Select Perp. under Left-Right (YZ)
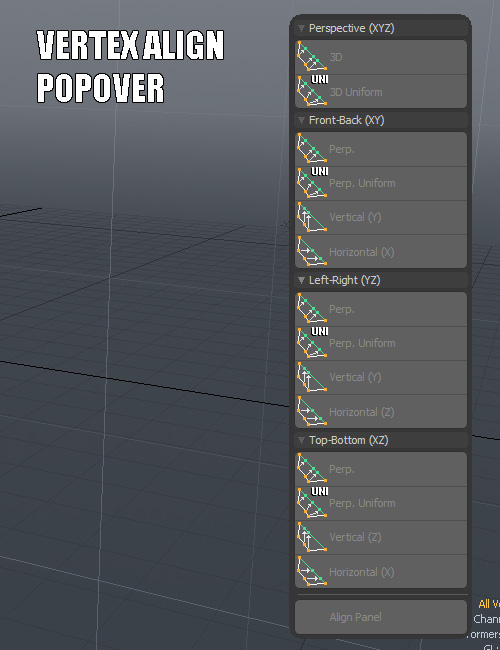The image size is (500, 650). [x=381, y=309]
